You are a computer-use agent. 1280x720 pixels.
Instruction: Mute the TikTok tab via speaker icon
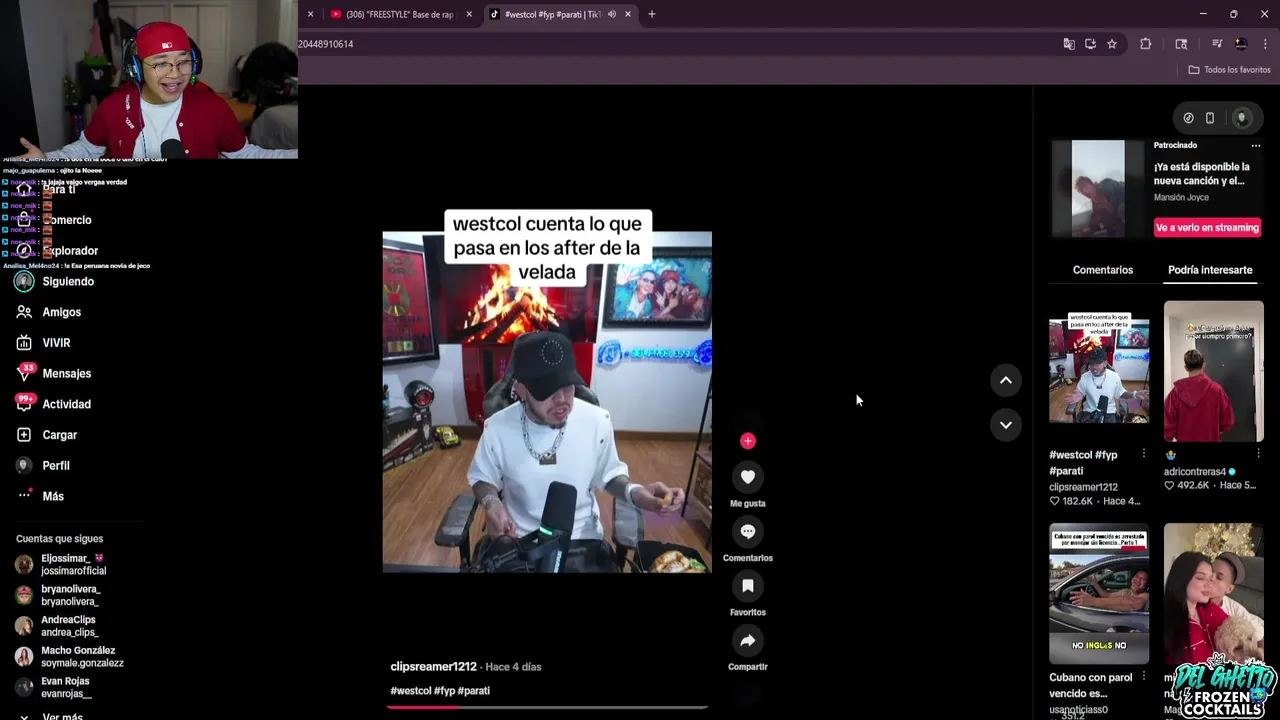(x=612, y=14)
